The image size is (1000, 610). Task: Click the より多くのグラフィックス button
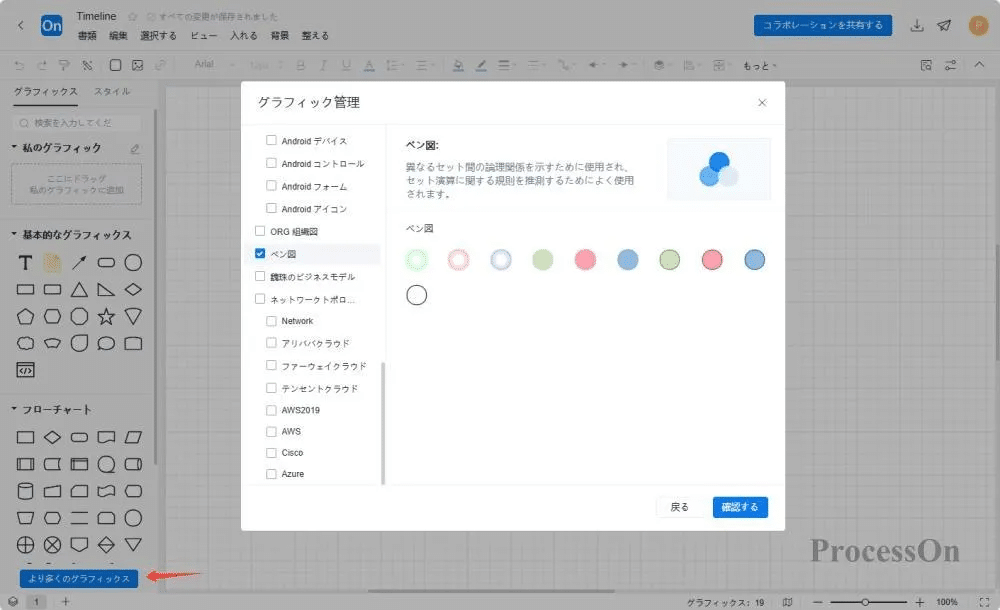click(x=77, y=578)
